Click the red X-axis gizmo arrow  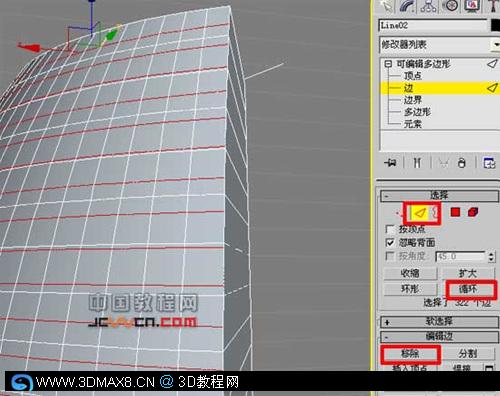(x=29, y=47)
